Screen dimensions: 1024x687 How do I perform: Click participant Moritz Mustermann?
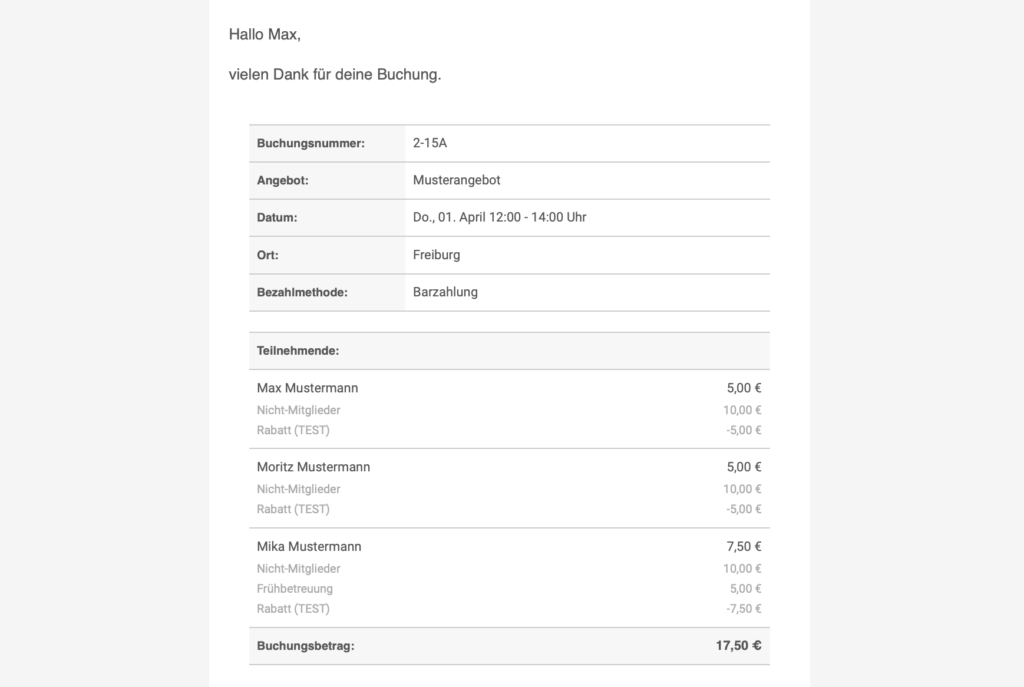pyautogui.click(x=313, y=467)
